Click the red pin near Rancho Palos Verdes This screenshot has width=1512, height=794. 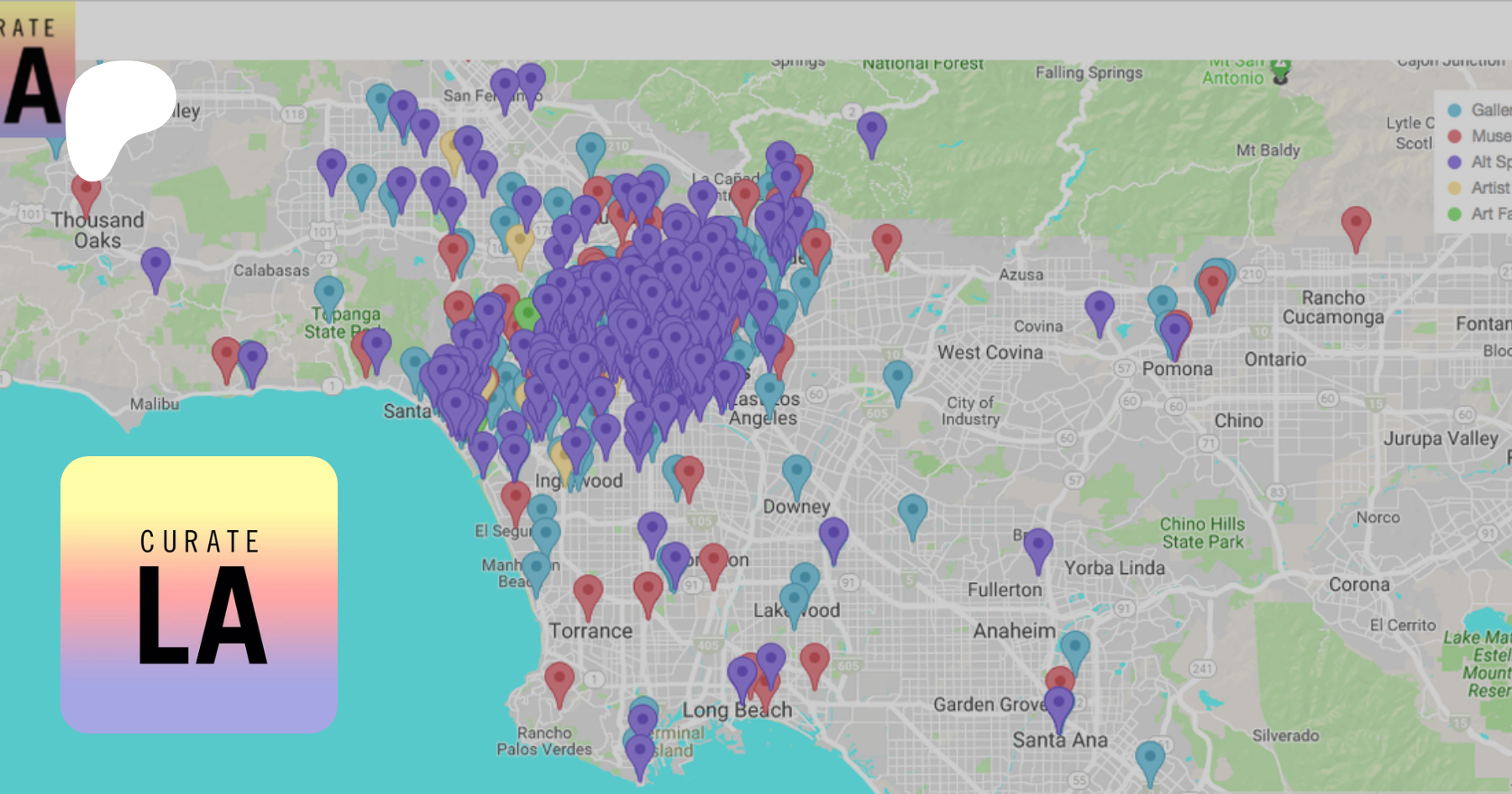coord(559,680)
